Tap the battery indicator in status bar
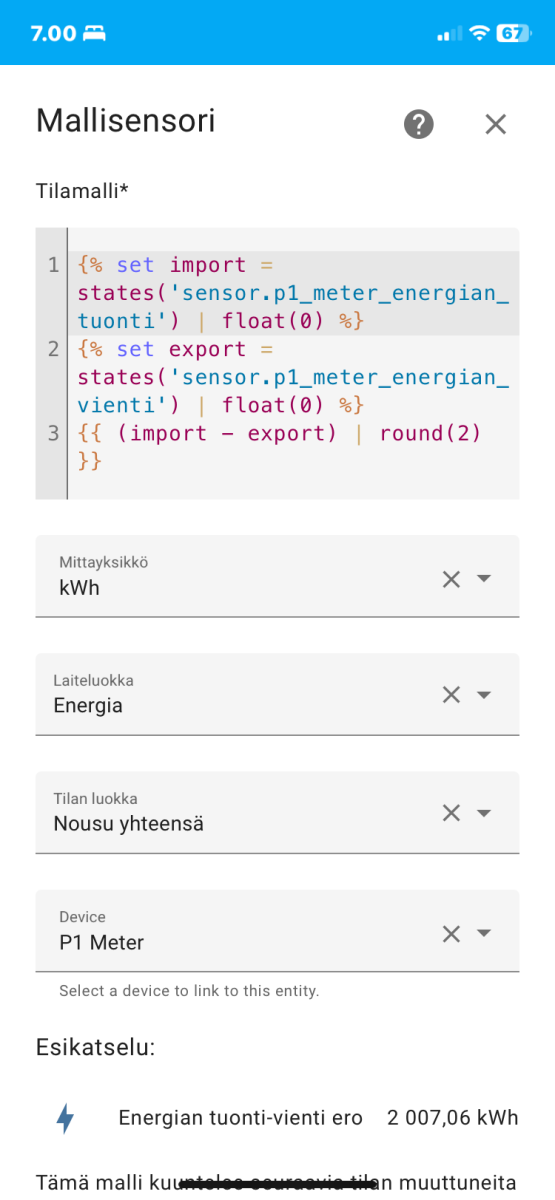The width and height of the screenshot is (555, 1200). click(x=512, y=33)
